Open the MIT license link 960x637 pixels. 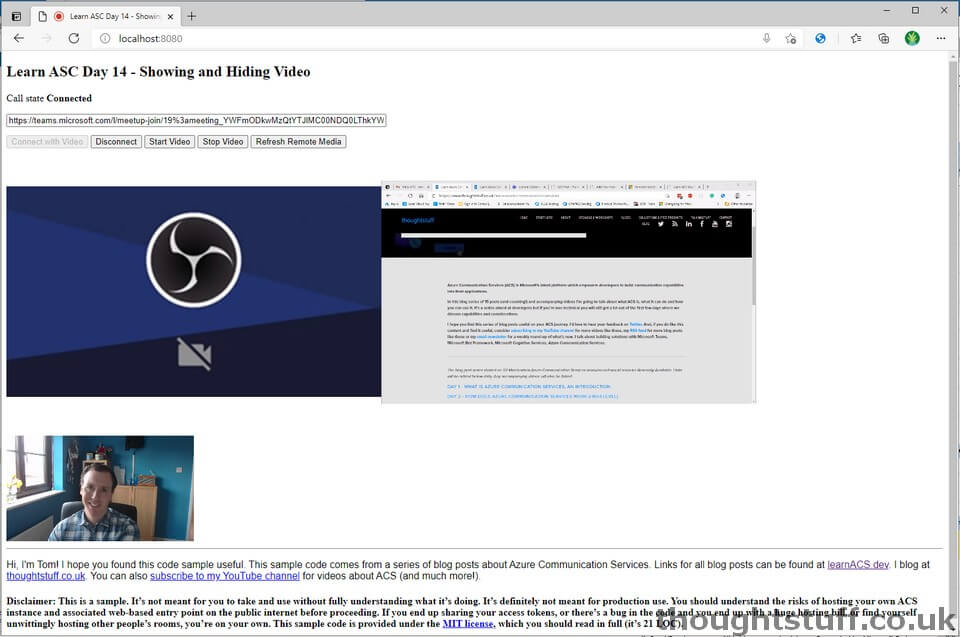click(x=468, y=624)
